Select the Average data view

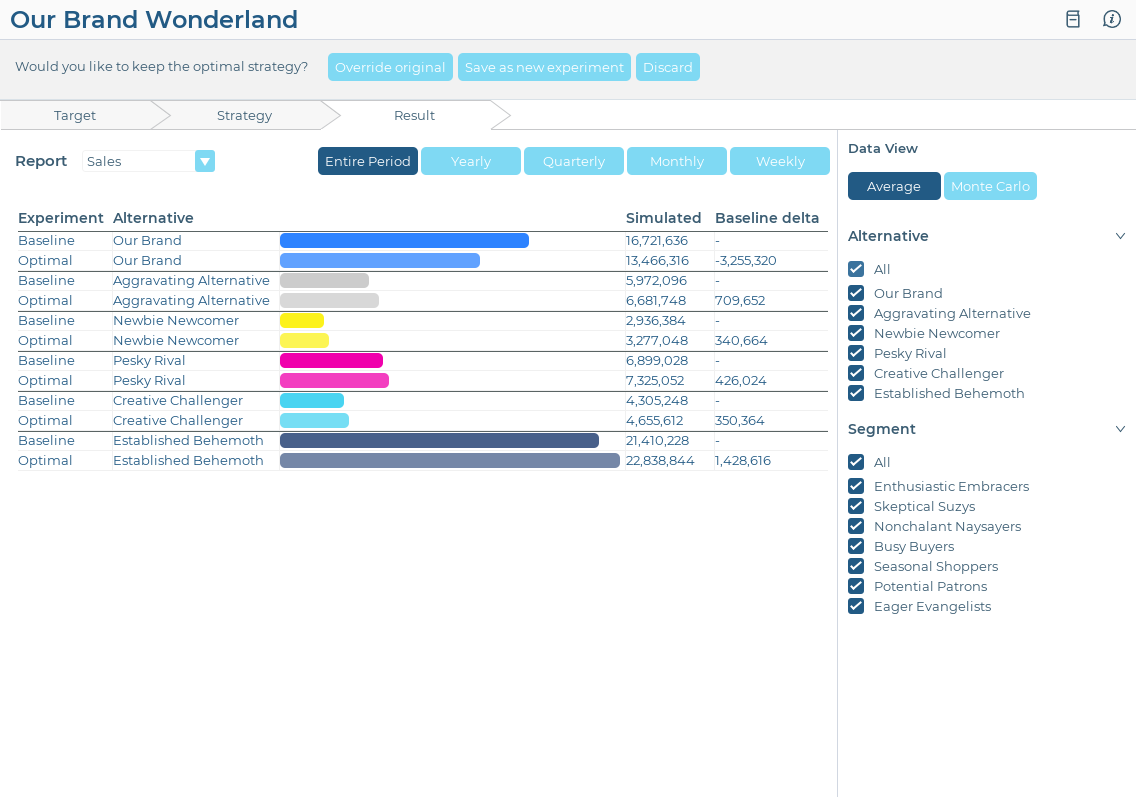pyautogui.click(x=894, y=185)
